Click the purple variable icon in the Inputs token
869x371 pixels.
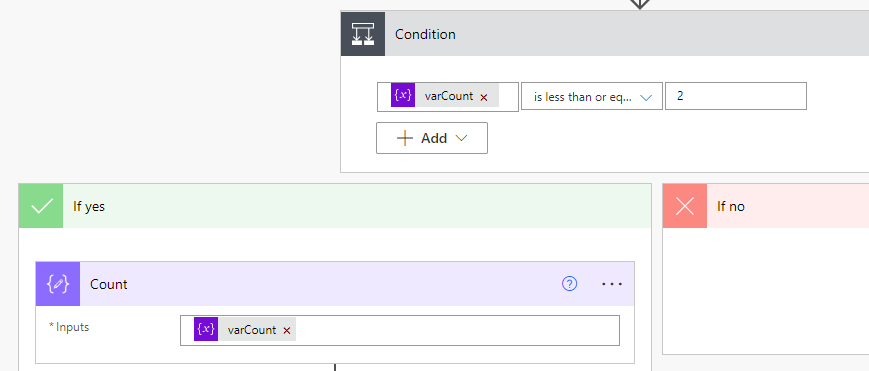pos(206,329)
